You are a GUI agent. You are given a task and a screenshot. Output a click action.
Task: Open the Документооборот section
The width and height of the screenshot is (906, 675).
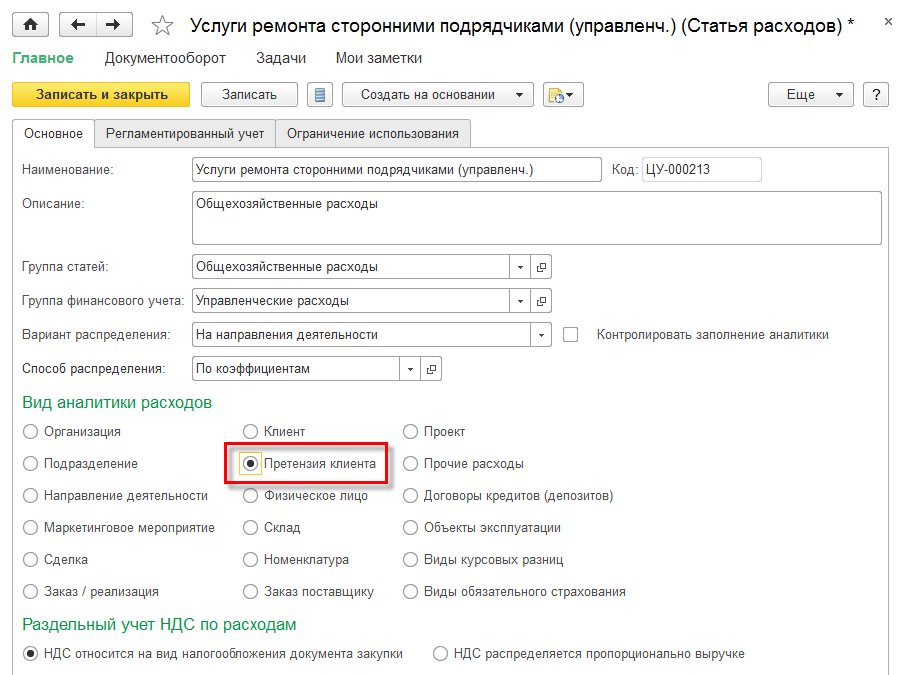coord(165,58)
